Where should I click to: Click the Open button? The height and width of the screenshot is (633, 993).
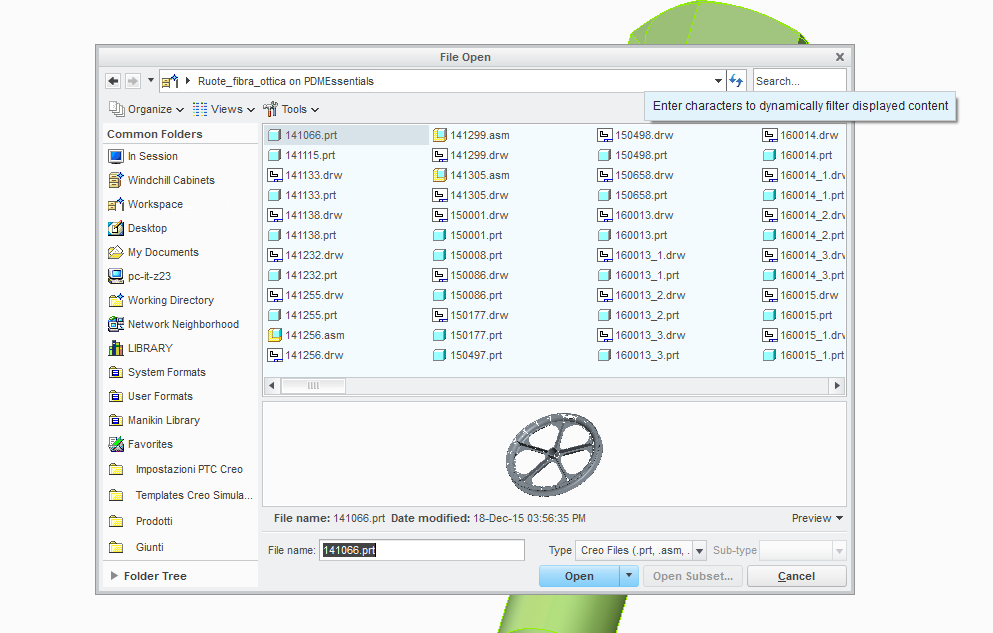[579, 576]
